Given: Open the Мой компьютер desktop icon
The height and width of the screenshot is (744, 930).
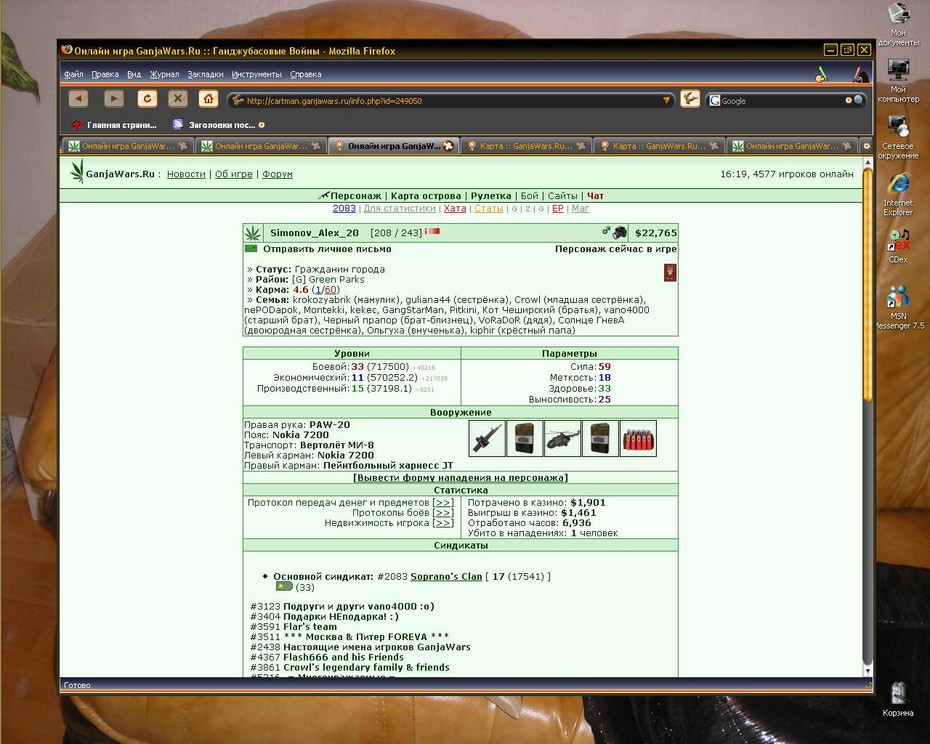Looking at the screenshot, I should coord(898,81).
